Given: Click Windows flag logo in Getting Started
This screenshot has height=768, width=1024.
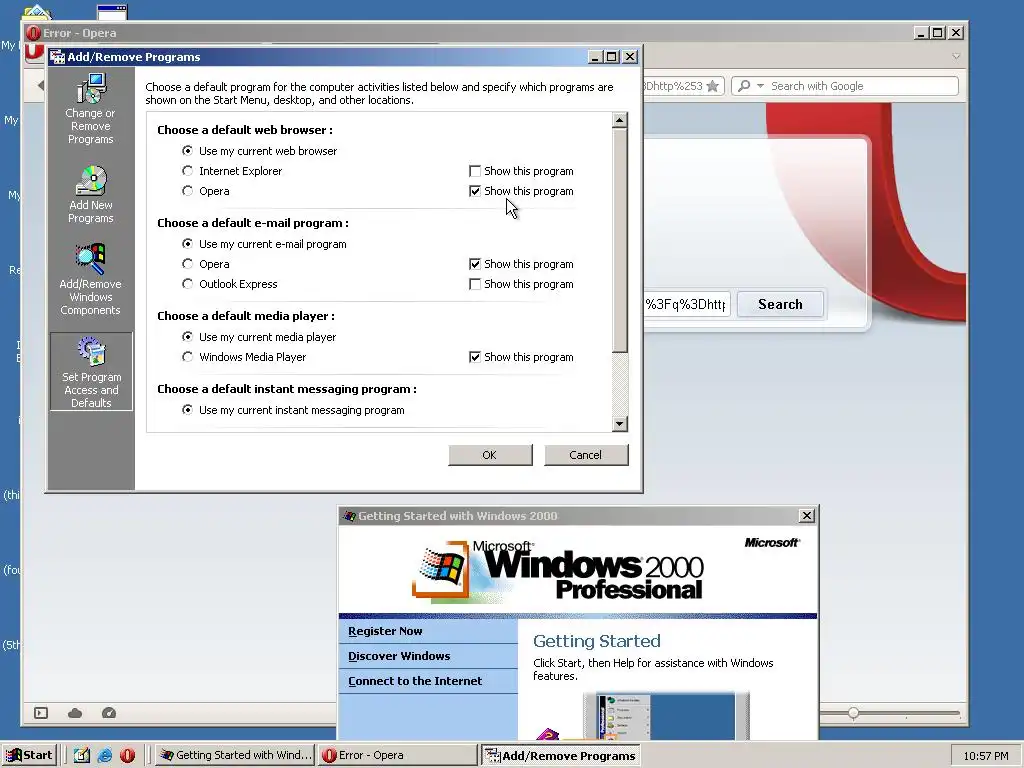Looking at the screenshot, I should pos(441,568).
